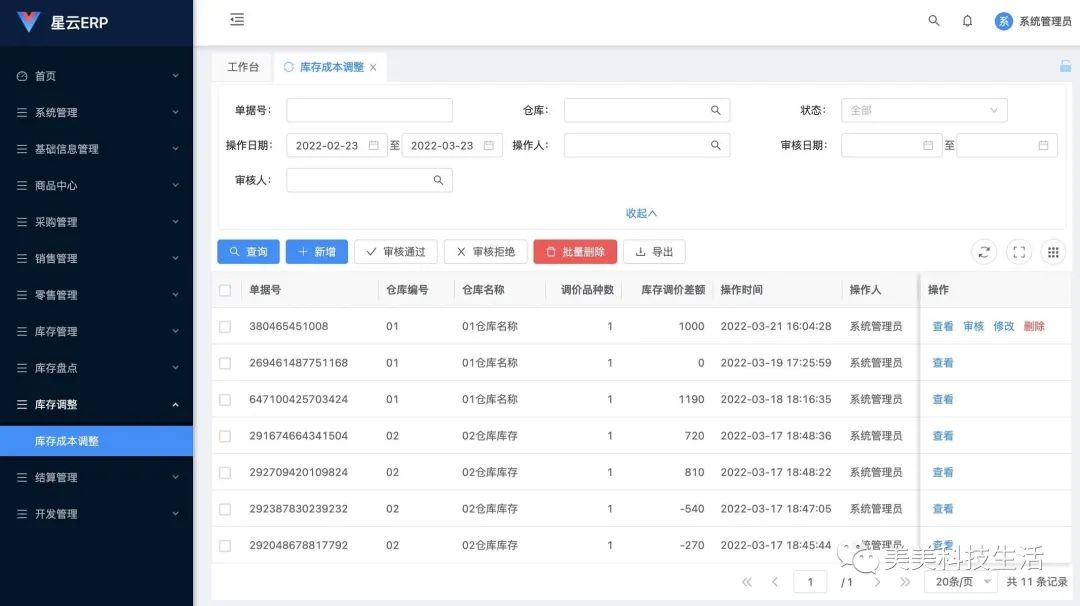The height and width of the screenshot is (606, 1080).
Task: Go to first page arrow
Action: point(747,582)
